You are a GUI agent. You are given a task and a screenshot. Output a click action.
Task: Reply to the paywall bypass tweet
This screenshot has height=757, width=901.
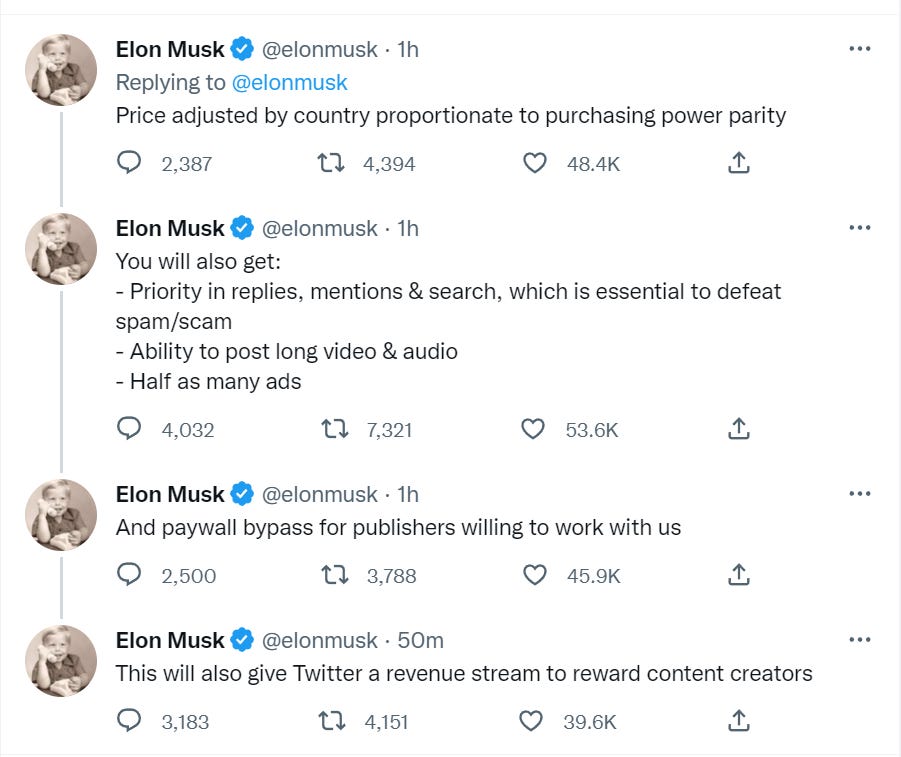[130, 575]
